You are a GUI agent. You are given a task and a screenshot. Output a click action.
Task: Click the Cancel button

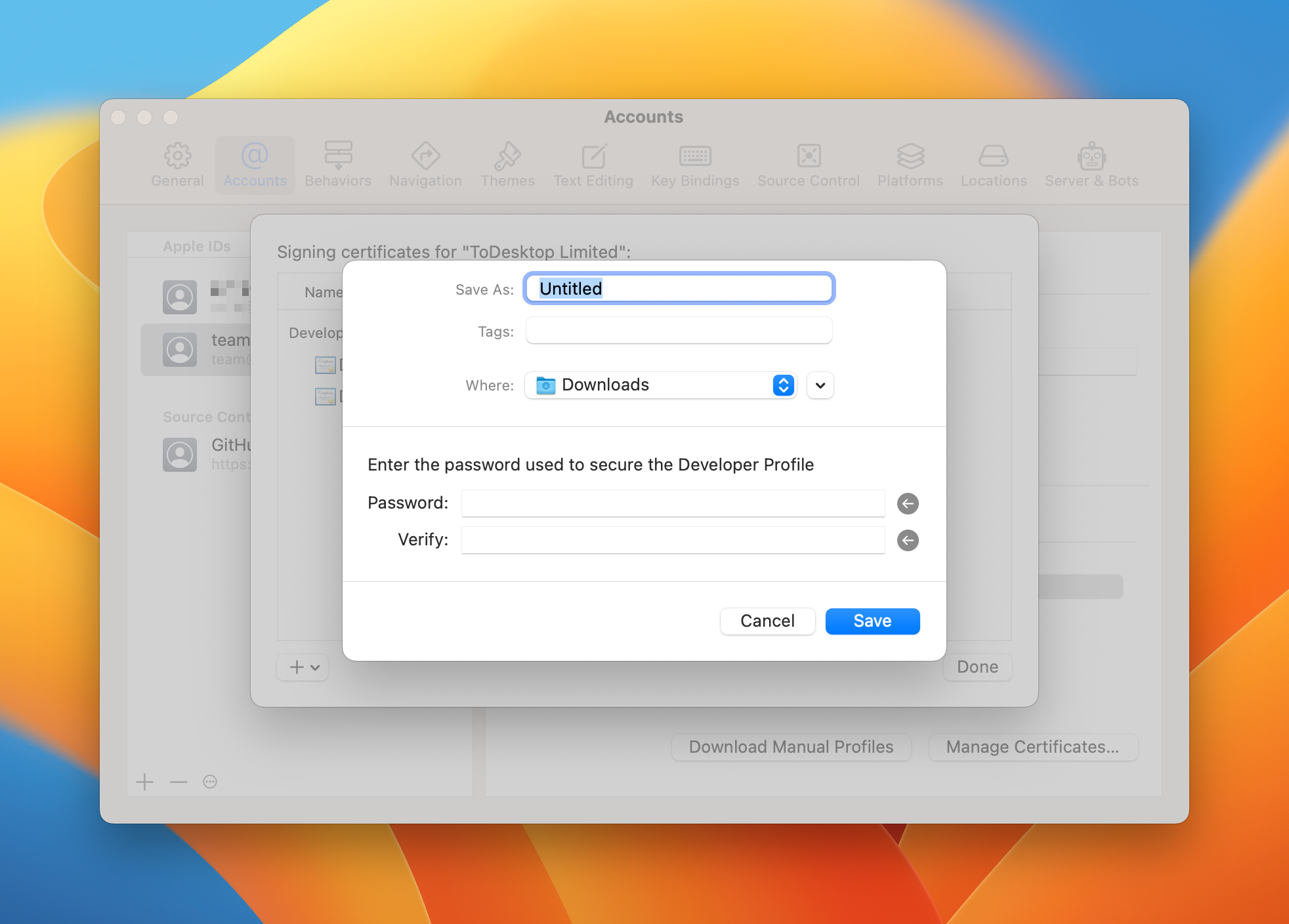[x=767, y=621]
